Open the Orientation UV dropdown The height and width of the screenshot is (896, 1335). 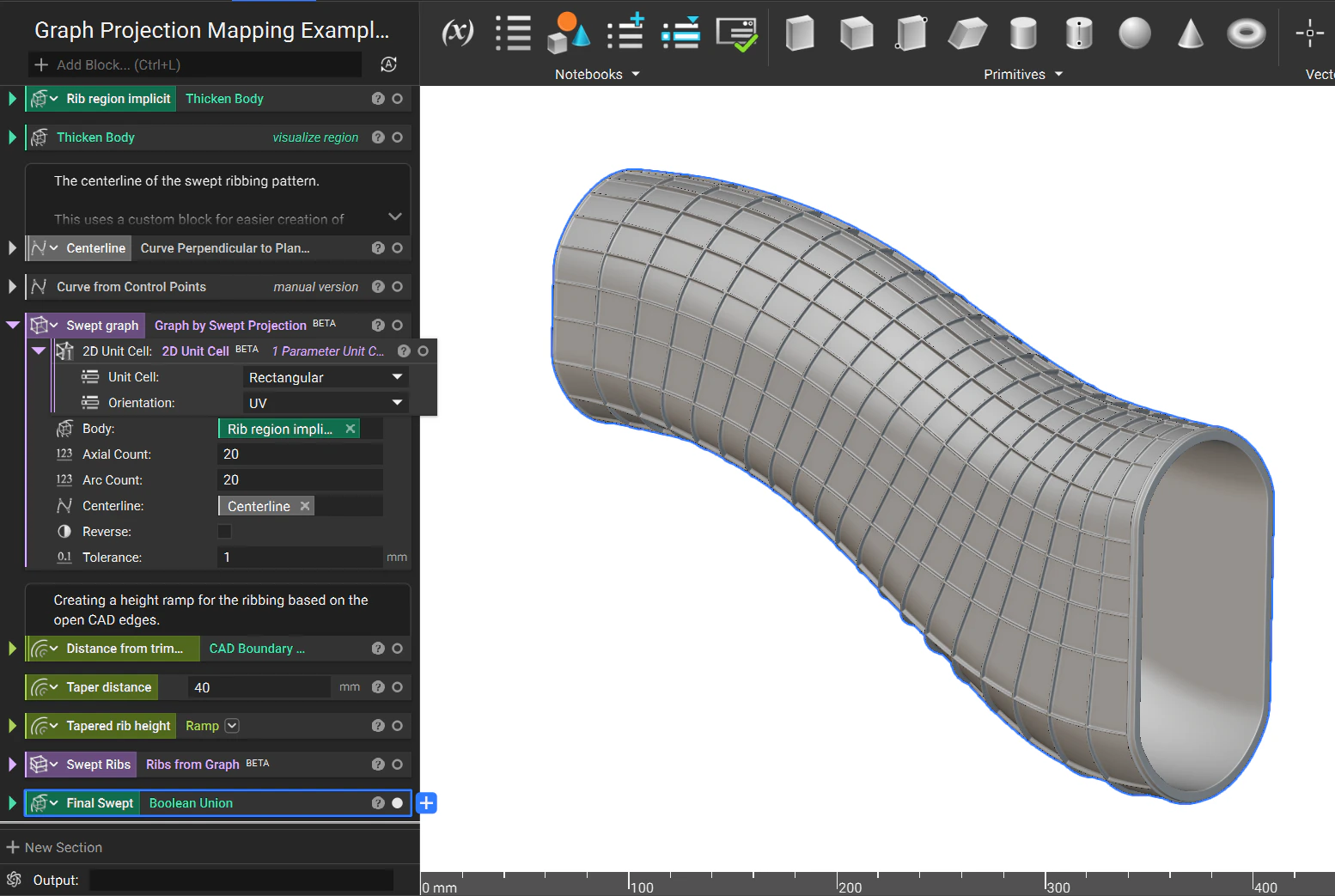(x=325, y=403)
